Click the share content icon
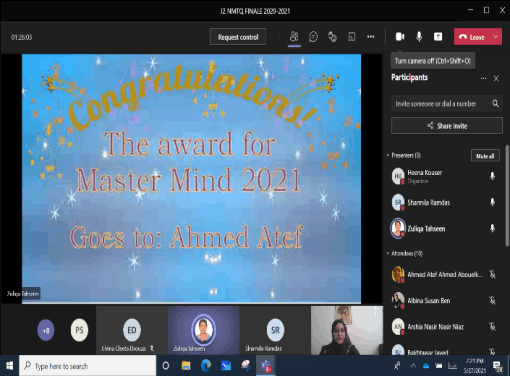The width and height of the screenshot is (510, 376). 438,37
